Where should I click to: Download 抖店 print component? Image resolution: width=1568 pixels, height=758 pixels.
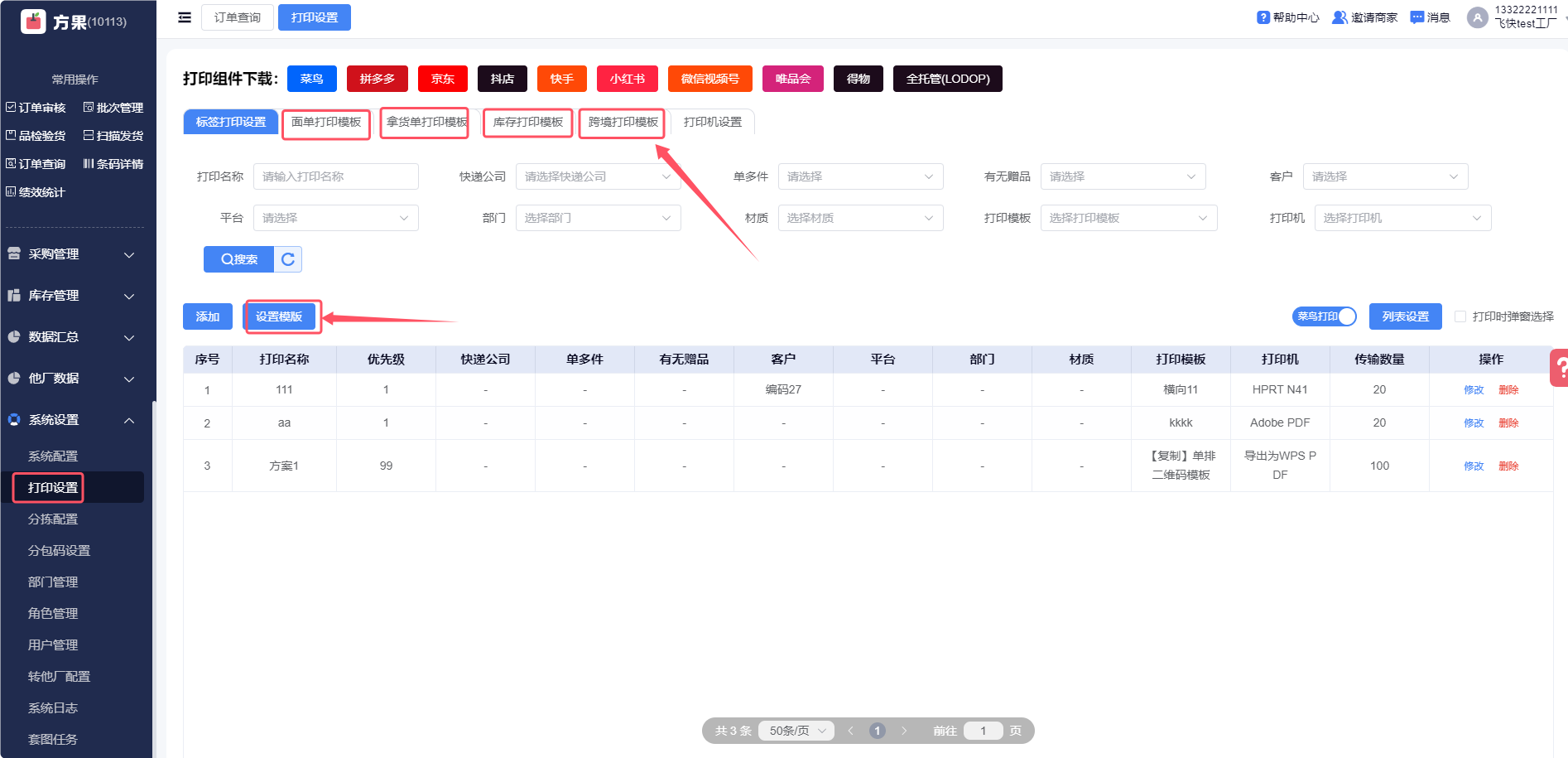click(503, 79)
